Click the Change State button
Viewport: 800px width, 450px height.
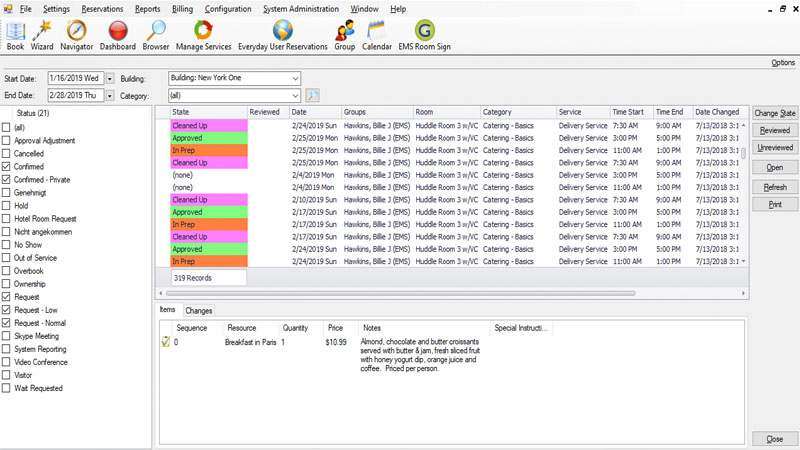coord(774,113)
